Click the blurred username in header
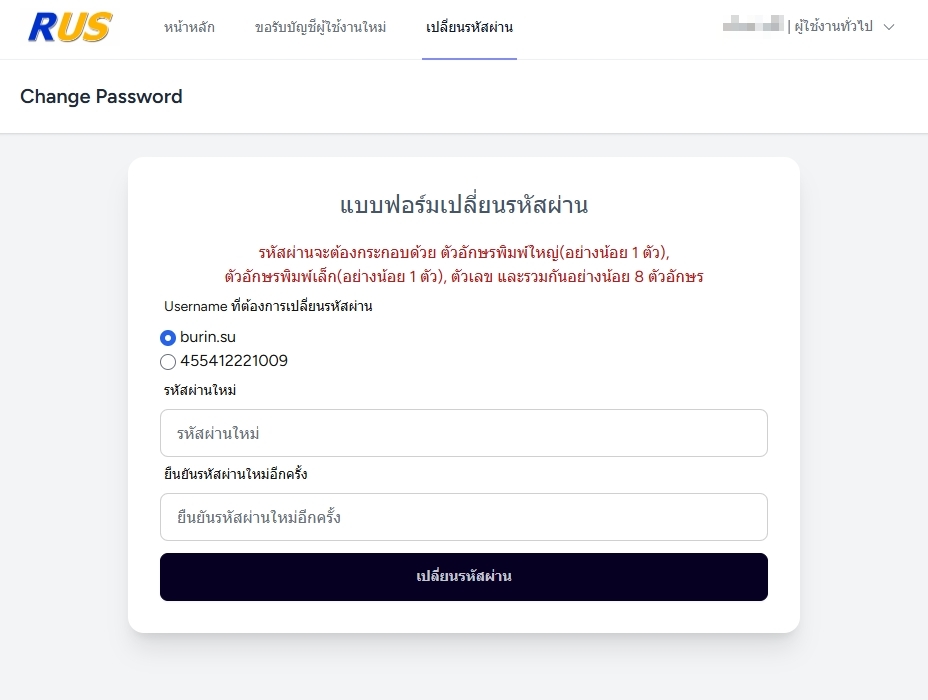This screenshot has width=928, height=700. click(753, 25)
